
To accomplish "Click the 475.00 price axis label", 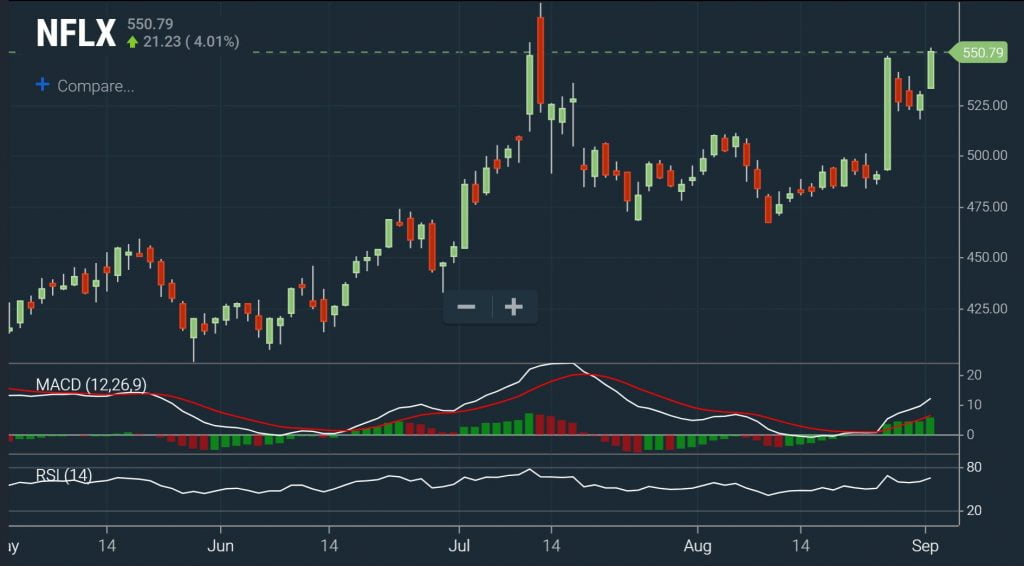I will 986,207.
